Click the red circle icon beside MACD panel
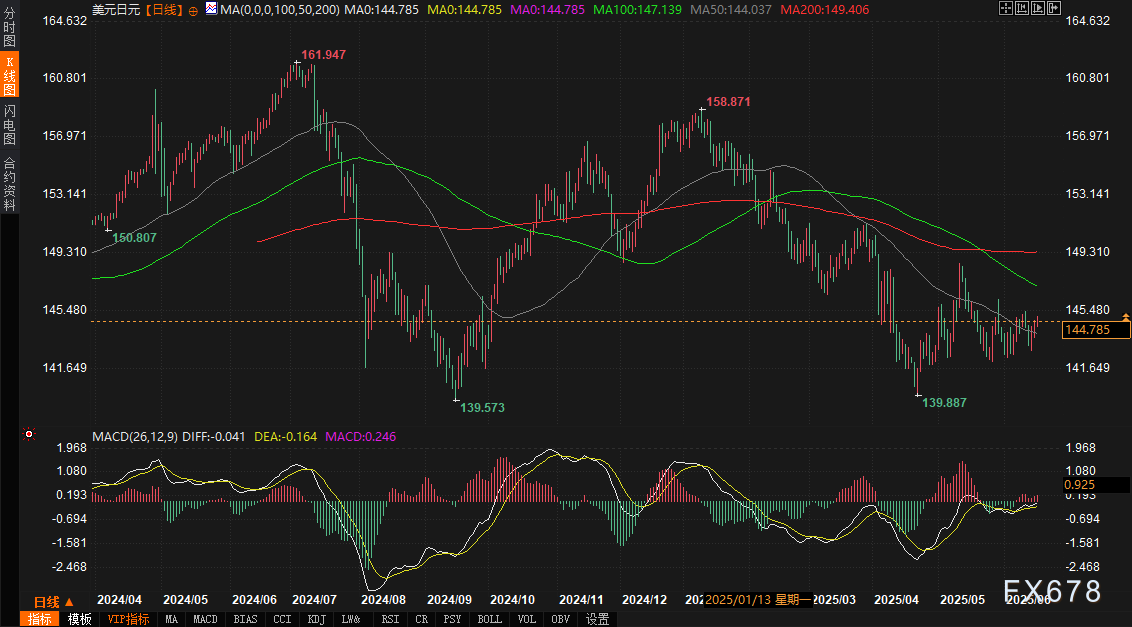The width and height of the screenshot is (1132, 627). [28, 435]
